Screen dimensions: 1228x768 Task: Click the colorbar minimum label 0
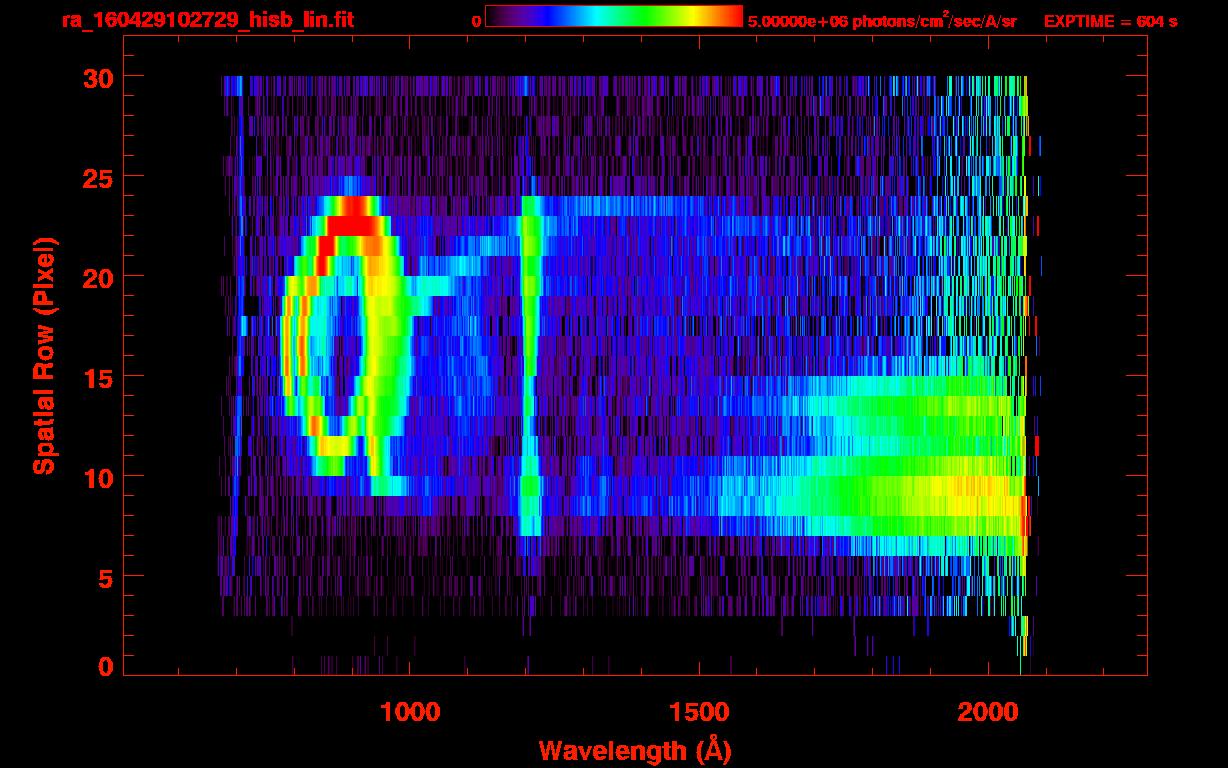(x=476, y=21)
